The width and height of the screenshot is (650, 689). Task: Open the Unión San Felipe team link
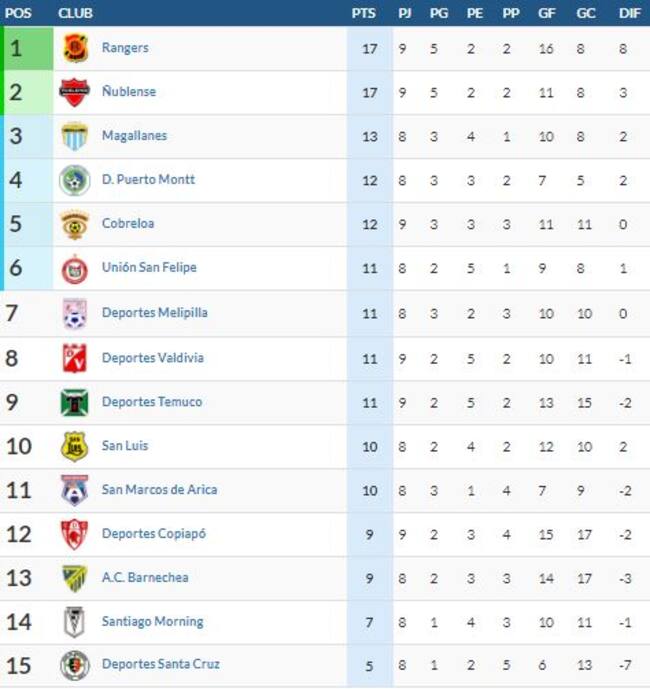[x=149, y=267]
